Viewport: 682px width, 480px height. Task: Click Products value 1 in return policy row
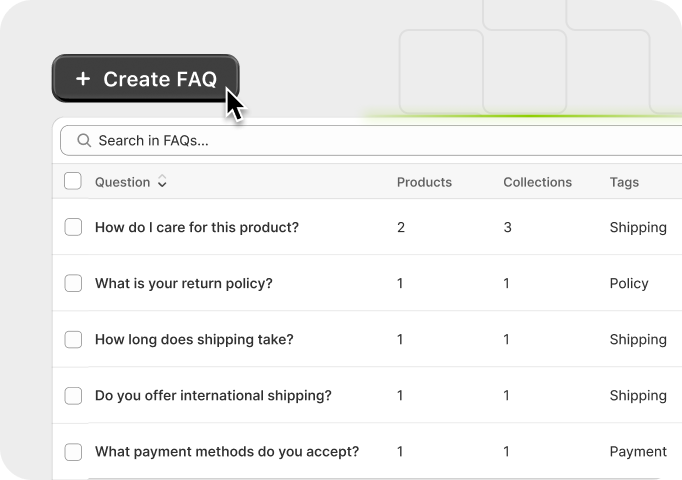click(400, 283)
